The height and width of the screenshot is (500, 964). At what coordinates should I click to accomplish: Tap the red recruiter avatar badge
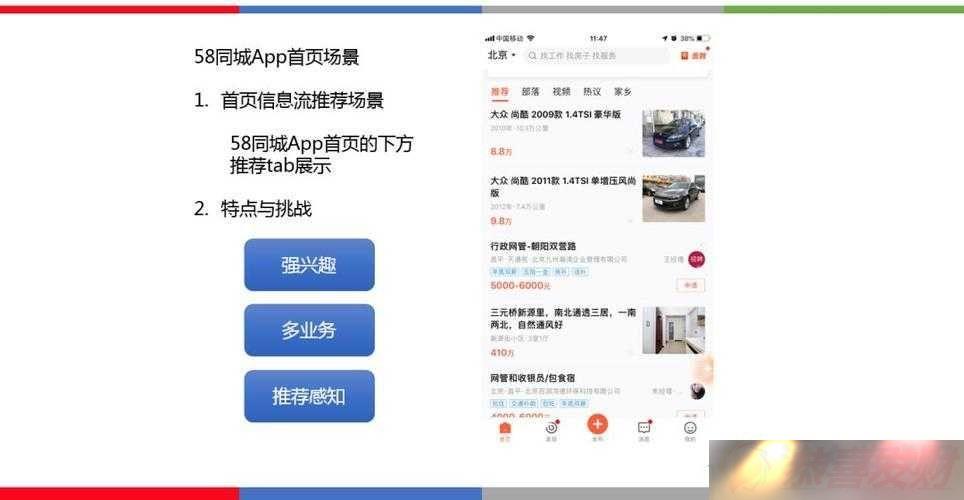[696, 260]
